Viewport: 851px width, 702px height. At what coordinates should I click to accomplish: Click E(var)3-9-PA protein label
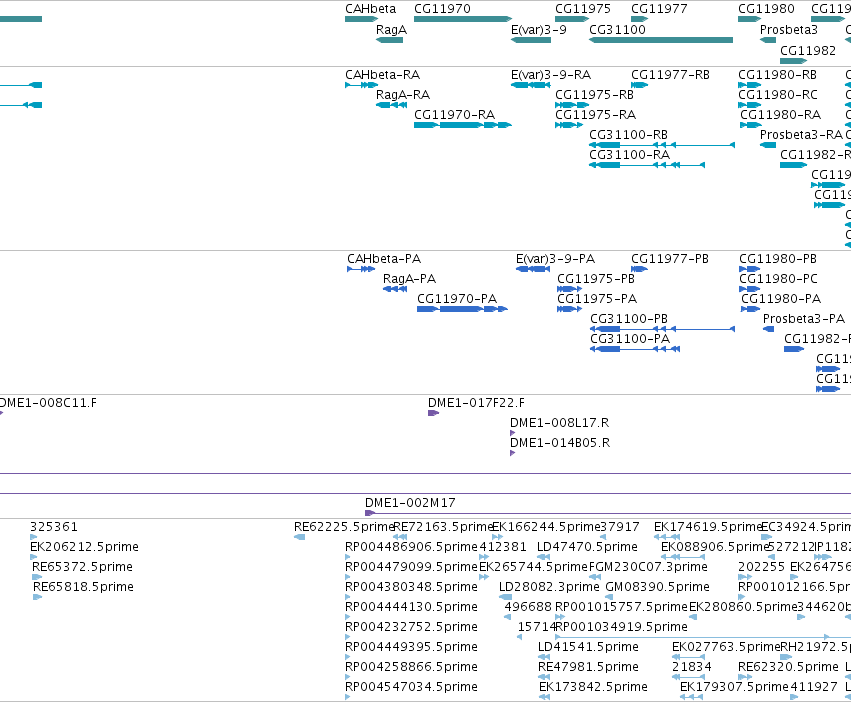click(555, 258)
